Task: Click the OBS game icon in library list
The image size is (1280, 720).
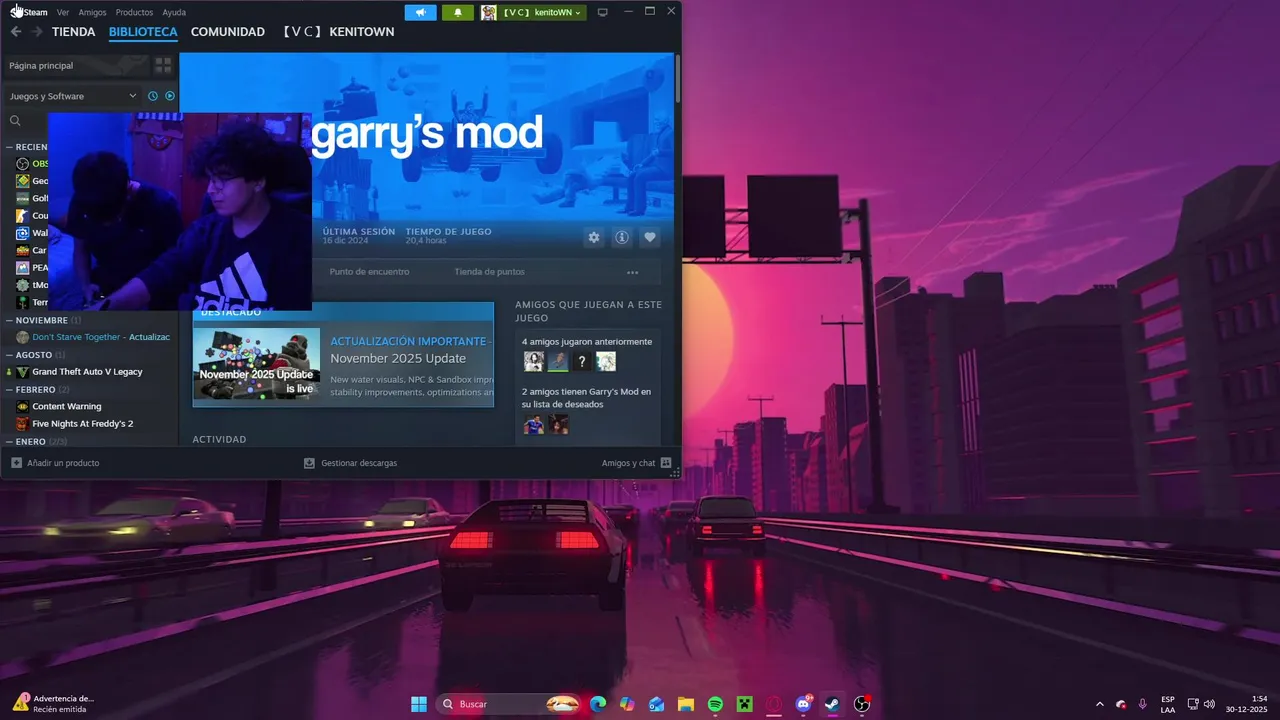Action: click(x=22, y=164)
